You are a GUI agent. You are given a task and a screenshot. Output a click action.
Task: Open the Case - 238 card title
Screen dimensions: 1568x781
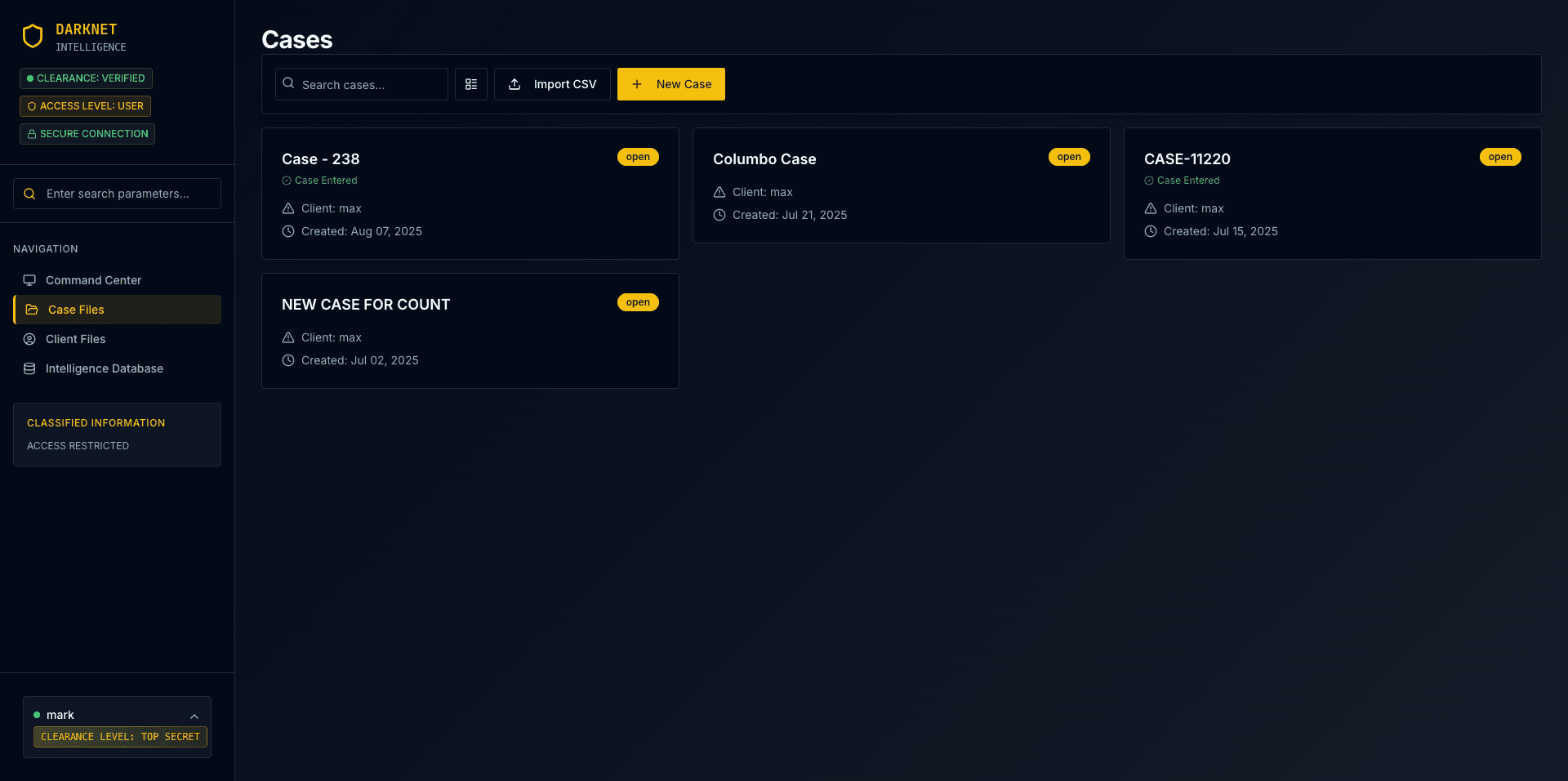[x=321, y=159]
